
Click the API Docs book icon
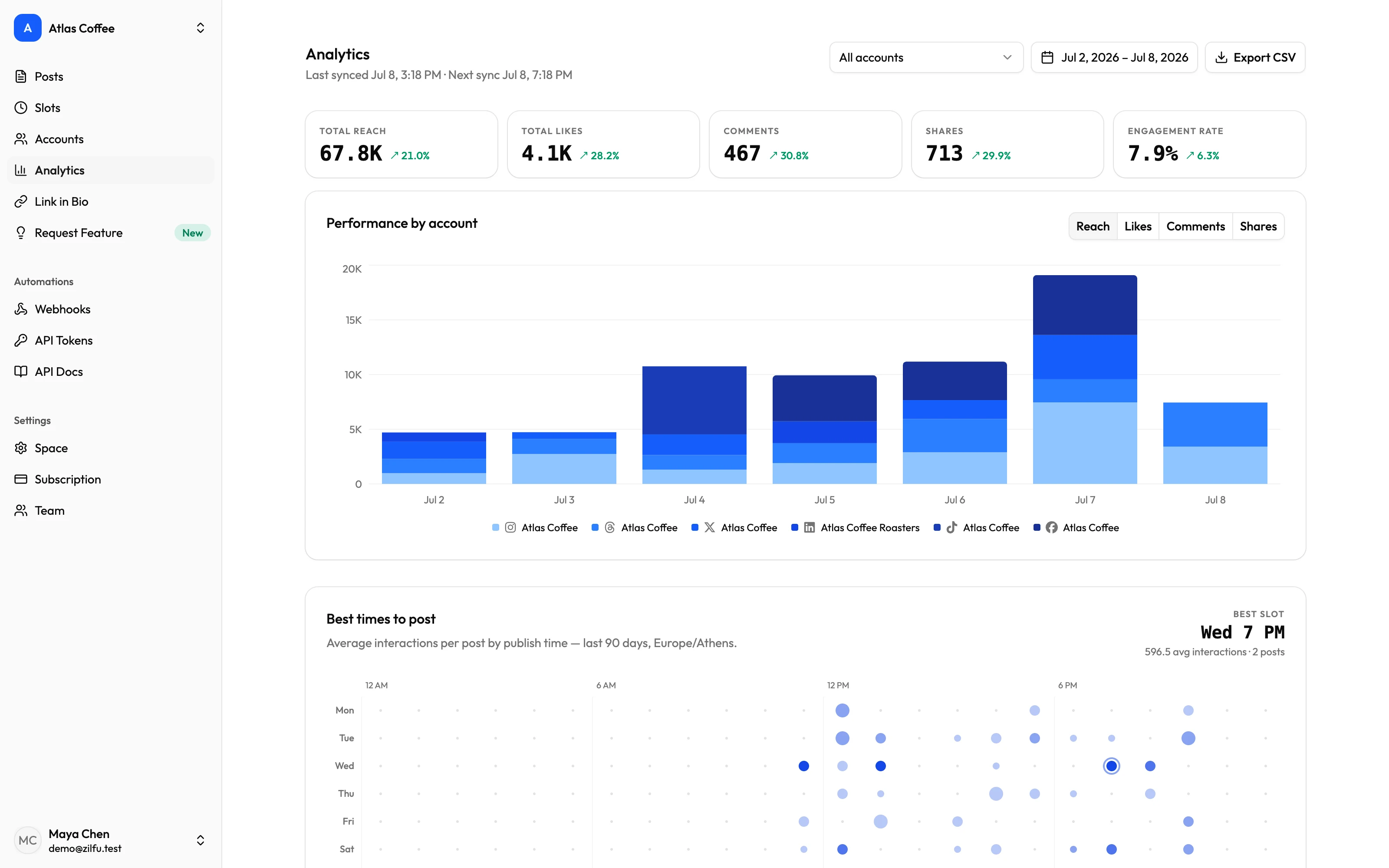[21, 372]
